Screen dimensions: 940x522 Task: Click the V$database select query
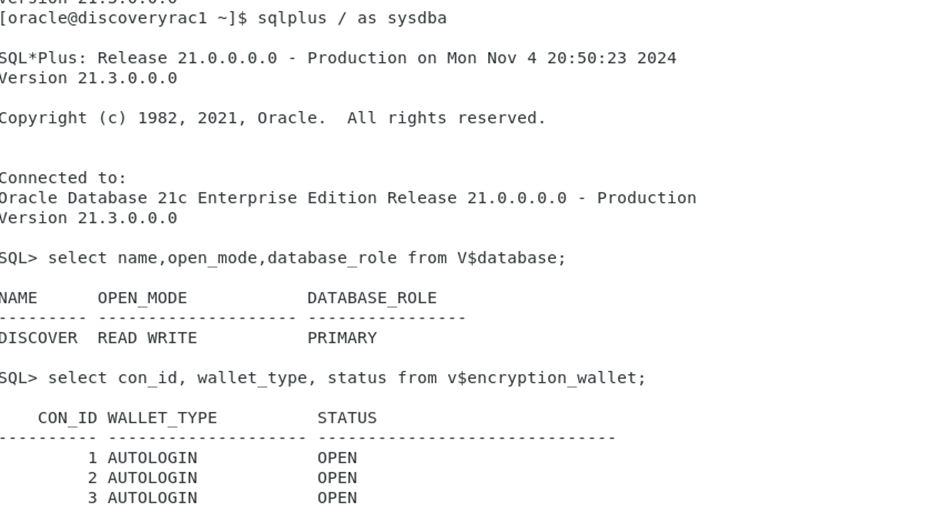coord(306,258)
